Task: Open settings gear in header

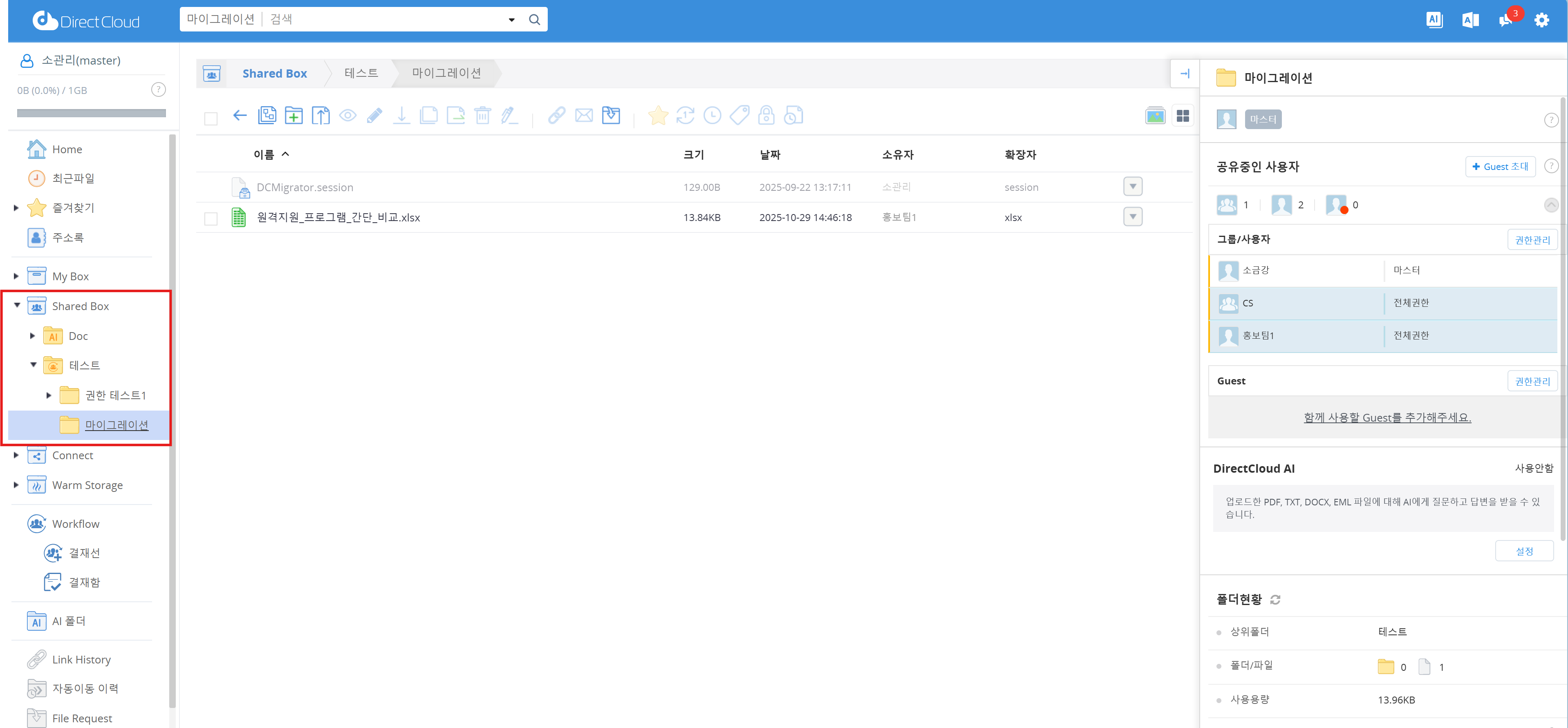Action: tap(1541, 20)
